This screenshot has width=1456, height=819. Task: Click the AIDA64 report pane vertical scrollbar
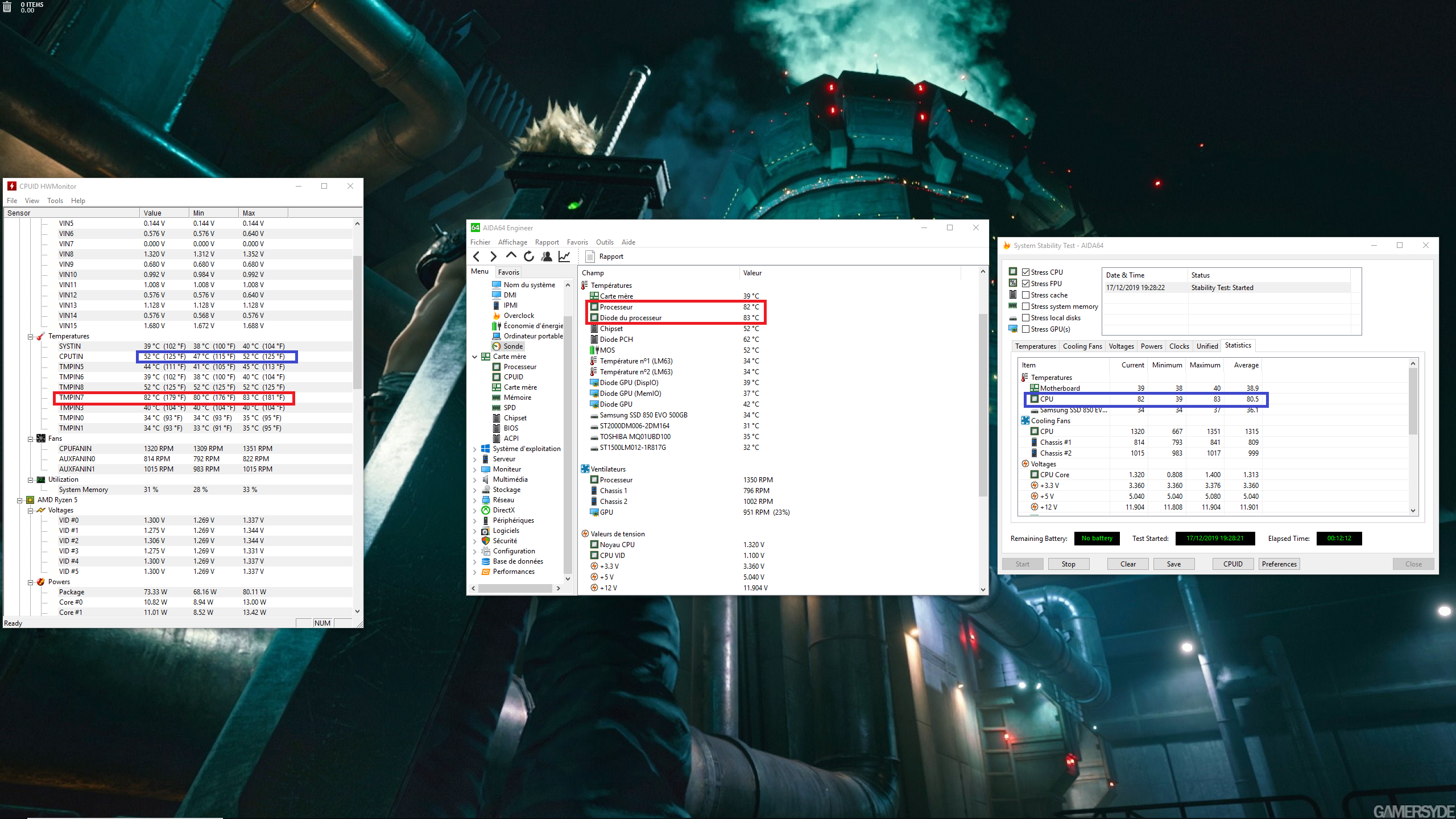tap(983, 405)
